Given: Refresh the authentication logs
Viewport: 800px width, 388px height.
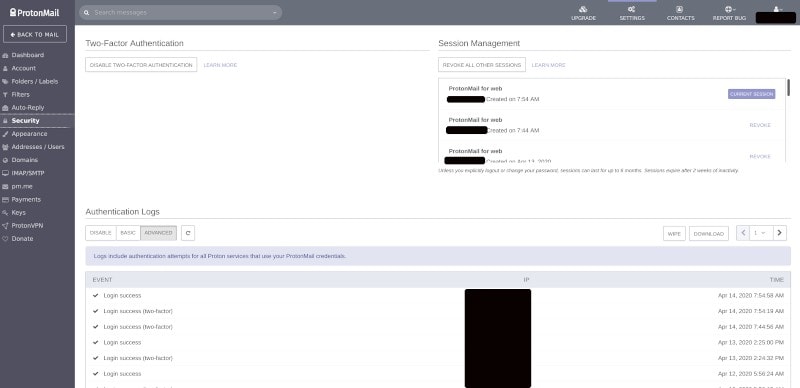Looking at the screenshot, I should click(x=188, y=233).
